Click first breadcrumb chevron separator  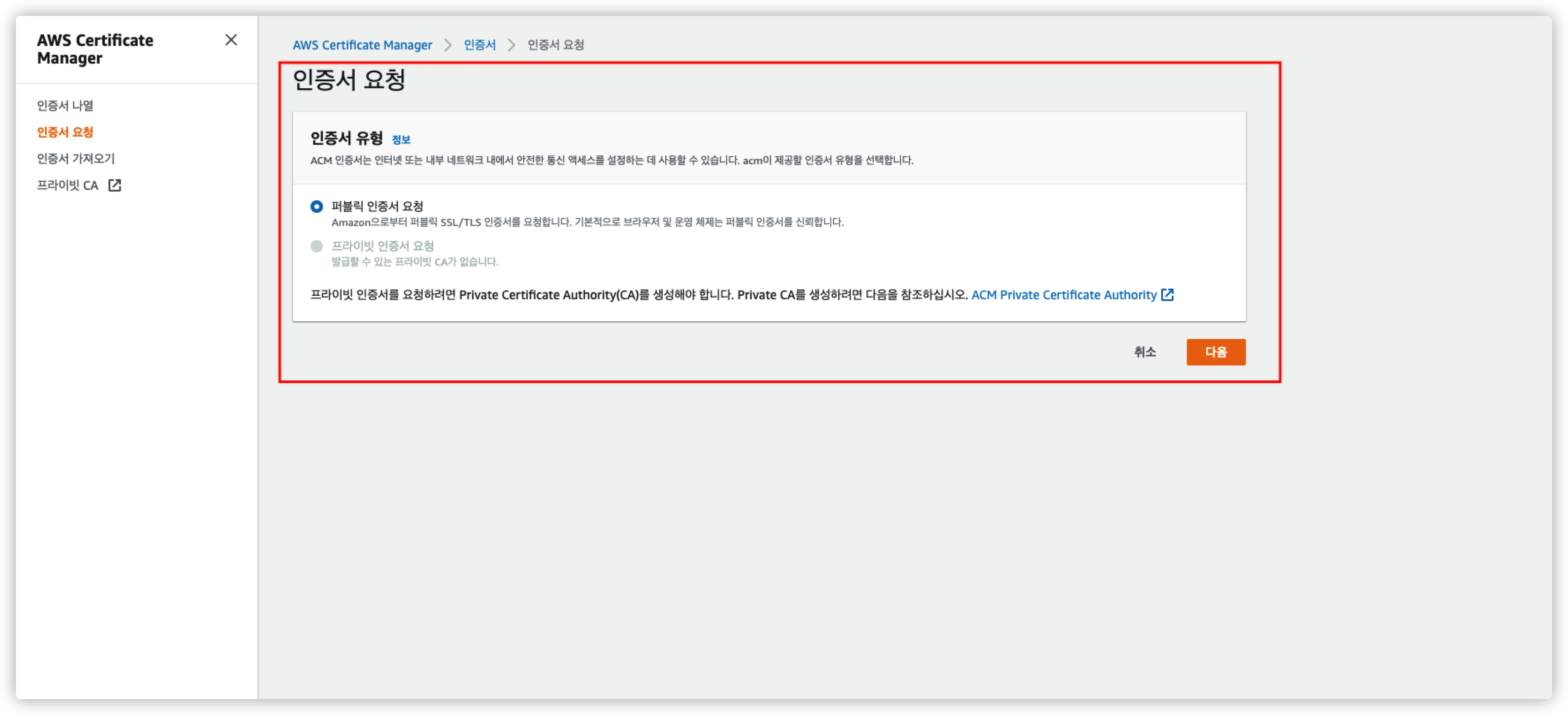(448, 45)
